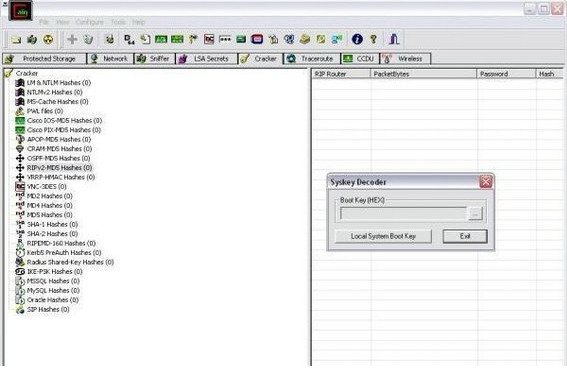The width and height of the screenshot is (567, 372).
Task: Click Exit in the Syskey Decoder dialog
Action: click(465, 236)
